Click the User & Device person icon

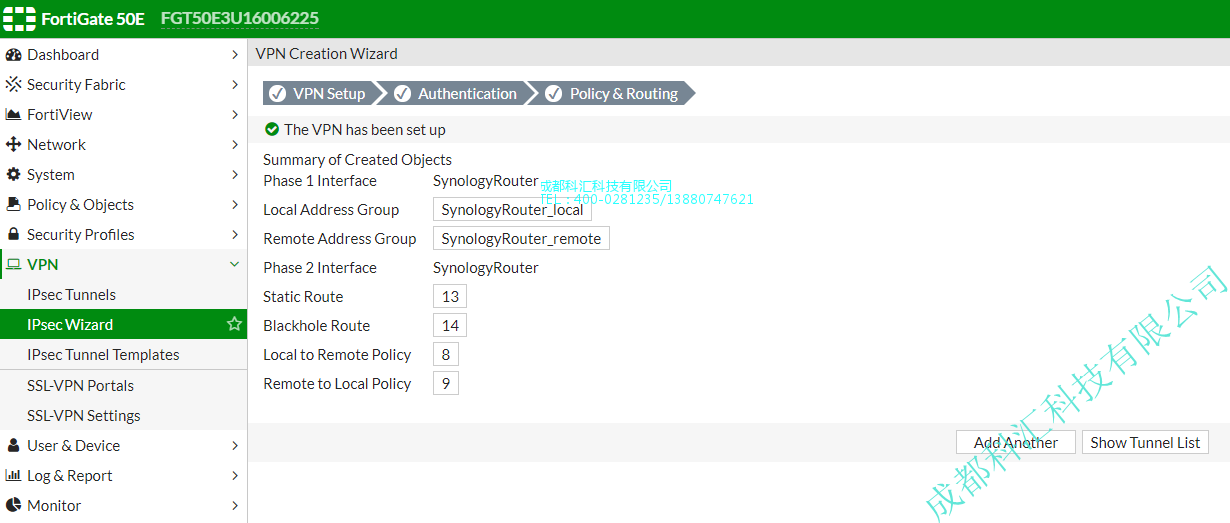(14, 446)
